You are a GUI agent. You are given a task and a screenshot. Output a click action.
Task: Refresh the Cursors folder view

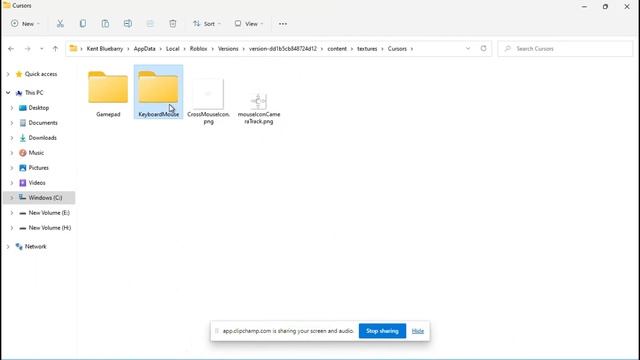[483, 48]
